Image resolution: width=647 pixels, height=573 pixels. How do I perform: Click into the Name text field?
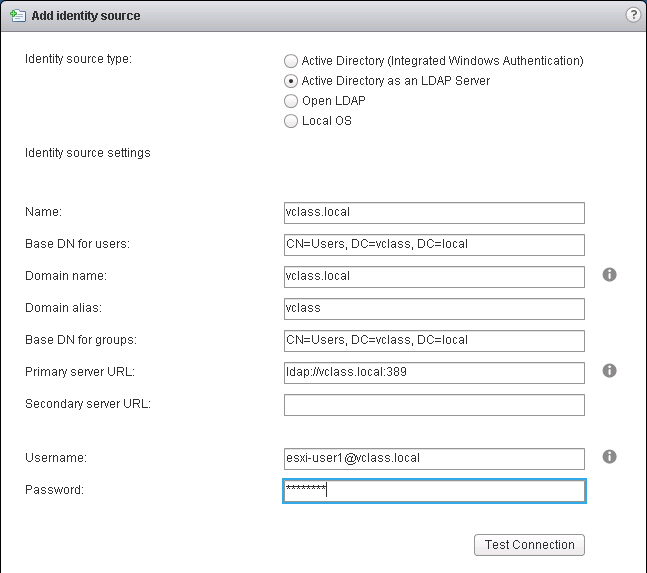tap(434, 213)
